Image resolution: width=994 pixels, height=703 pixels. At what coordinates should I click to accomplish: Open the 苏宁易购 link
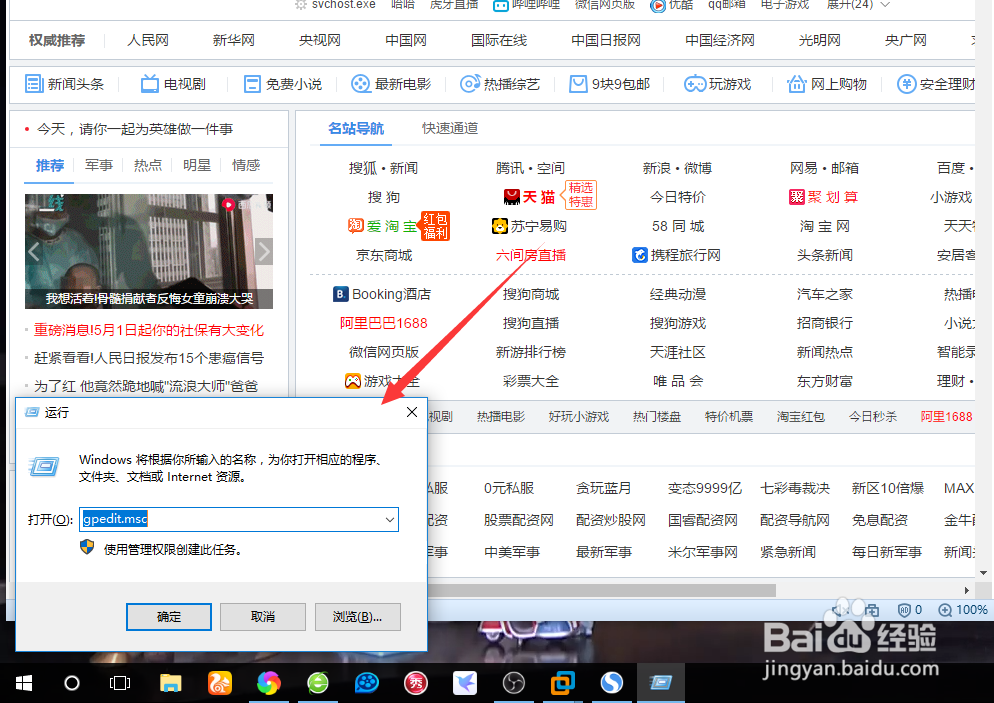(529, 226)
